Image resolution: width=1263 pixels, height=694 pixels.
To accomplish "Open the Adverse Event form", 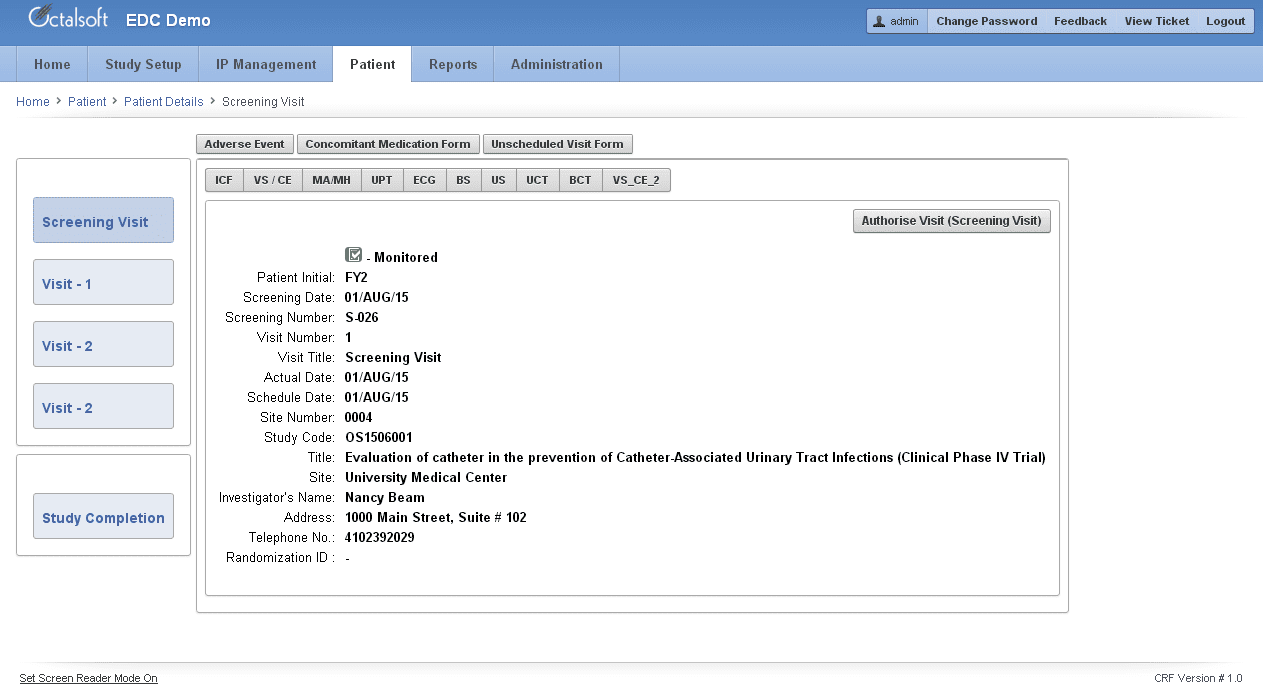I will (x=244, y=144).
